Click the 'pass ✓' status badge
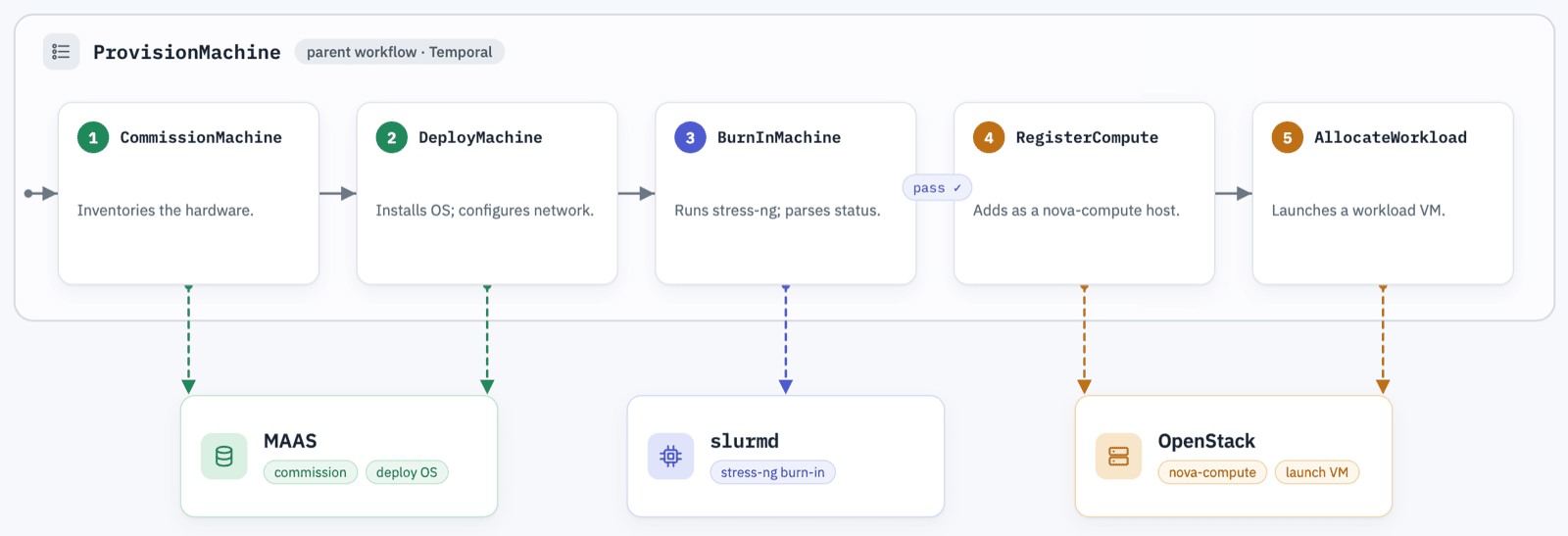1568x536 pixels. click(937, 188)
